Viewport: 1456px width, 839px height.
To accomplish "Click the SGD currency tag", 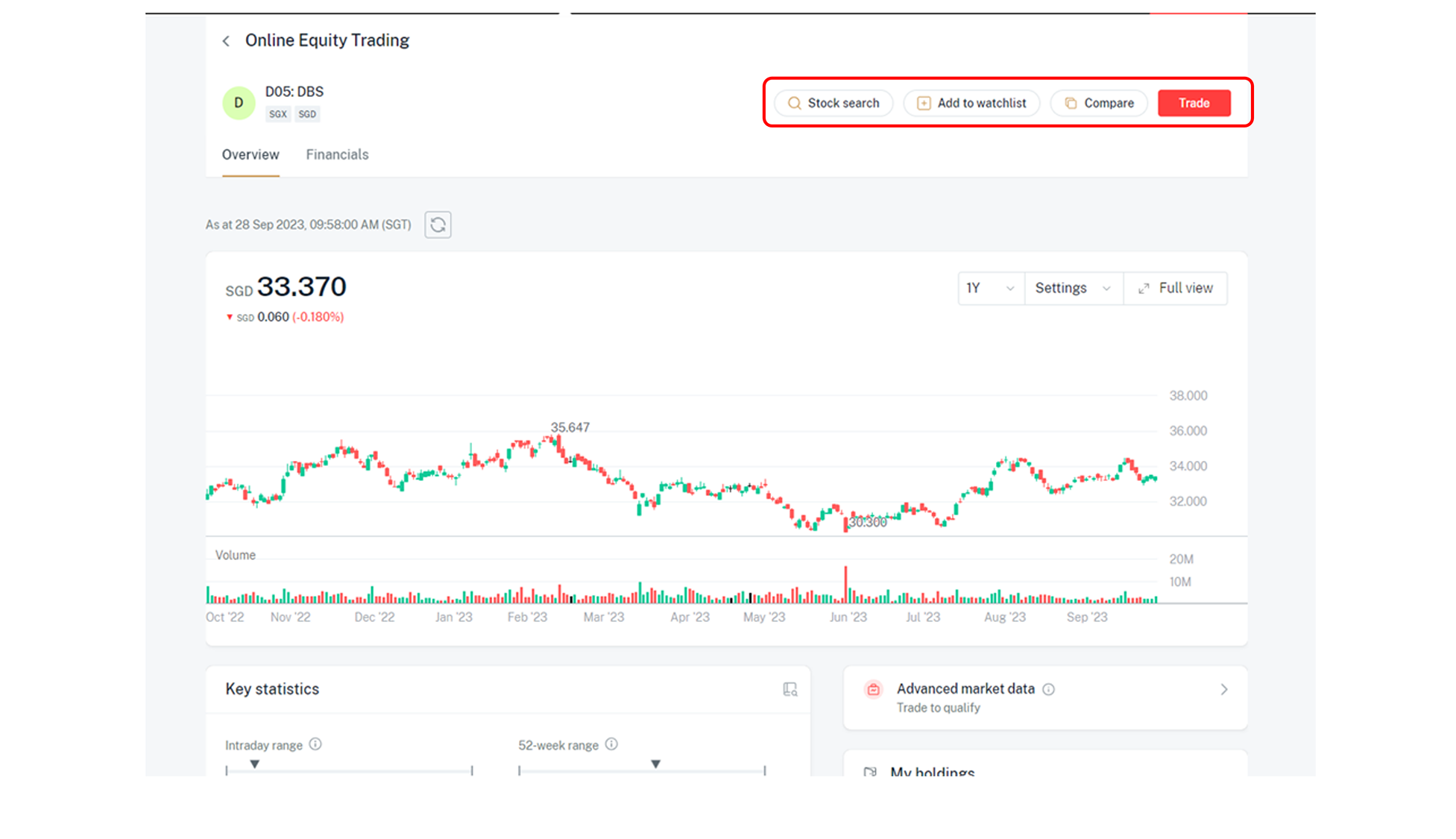I will tap(307, 114).
